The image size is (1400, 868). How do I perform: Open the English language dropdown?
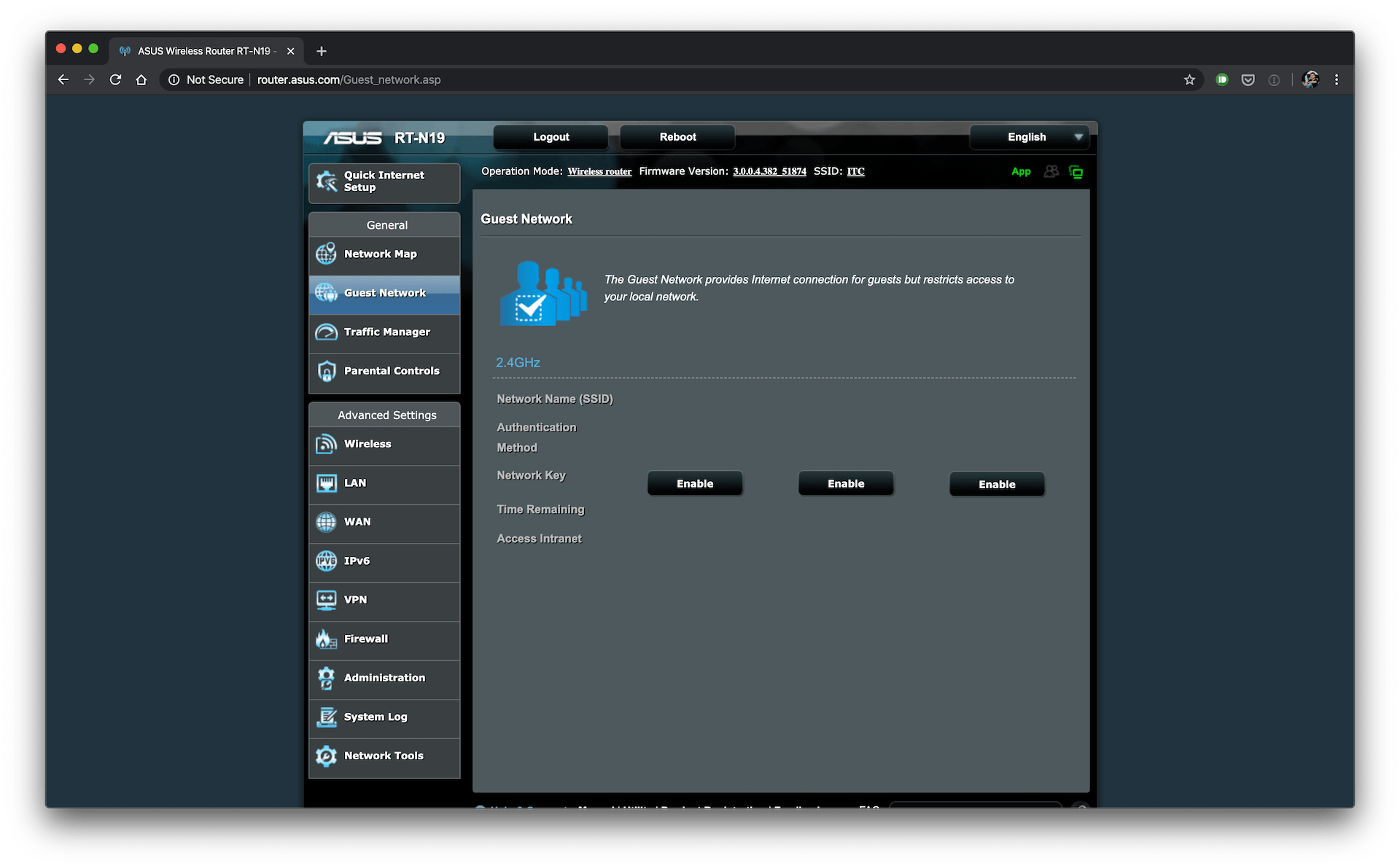pos(1030,137)
